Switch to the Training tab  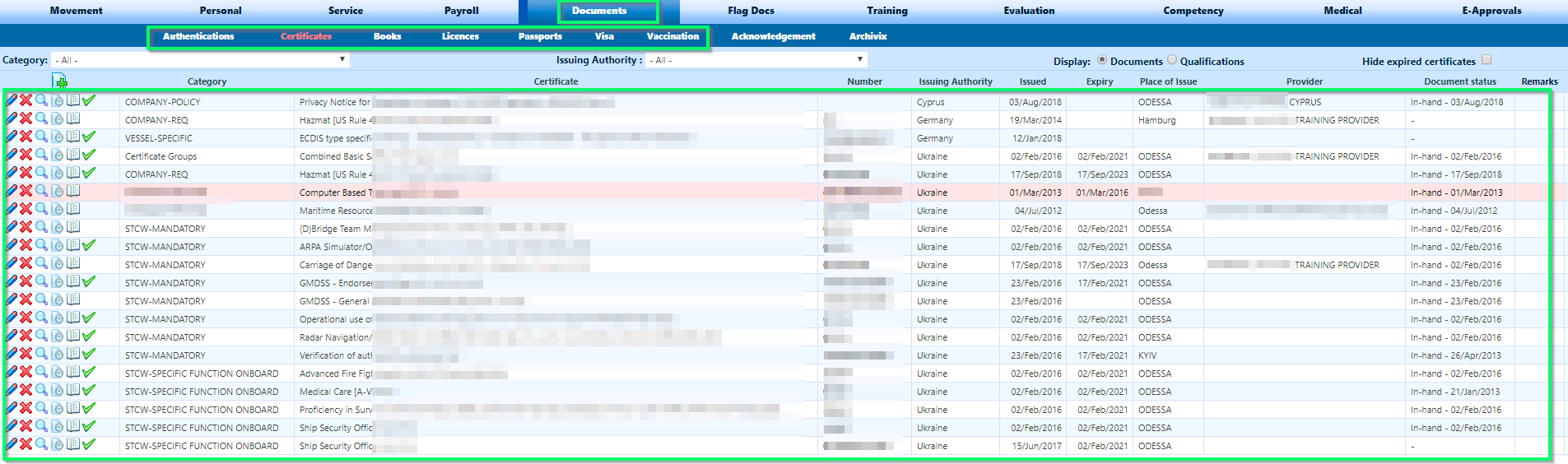point(887,11)
